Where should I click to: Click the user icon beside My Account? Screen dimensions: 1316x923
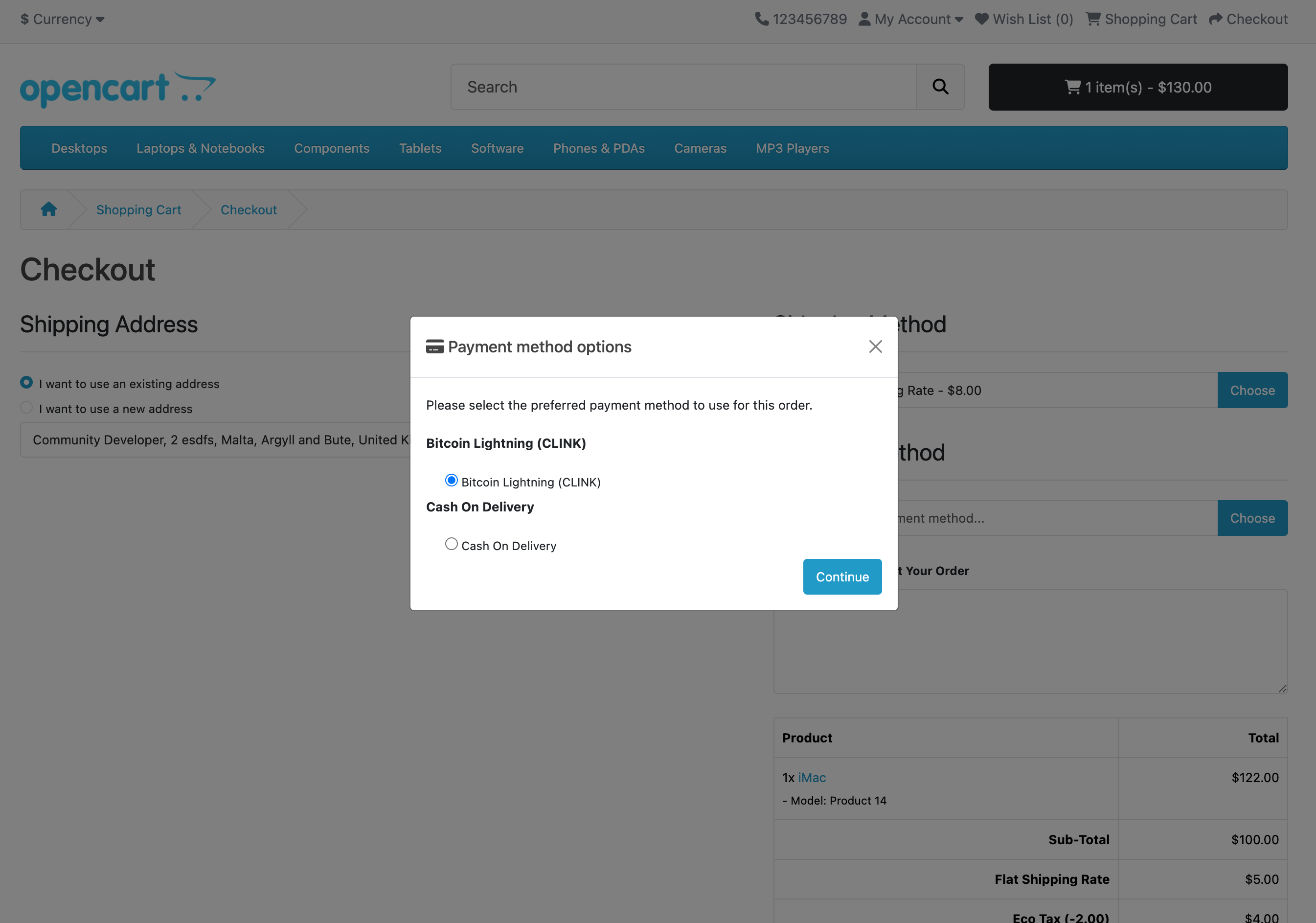click(864, 19)
